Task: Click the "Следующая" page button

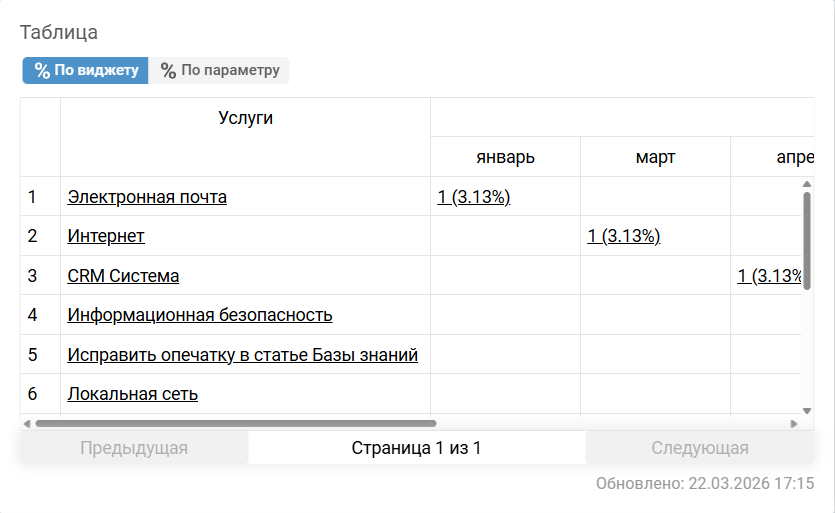Action: point(700,448)
